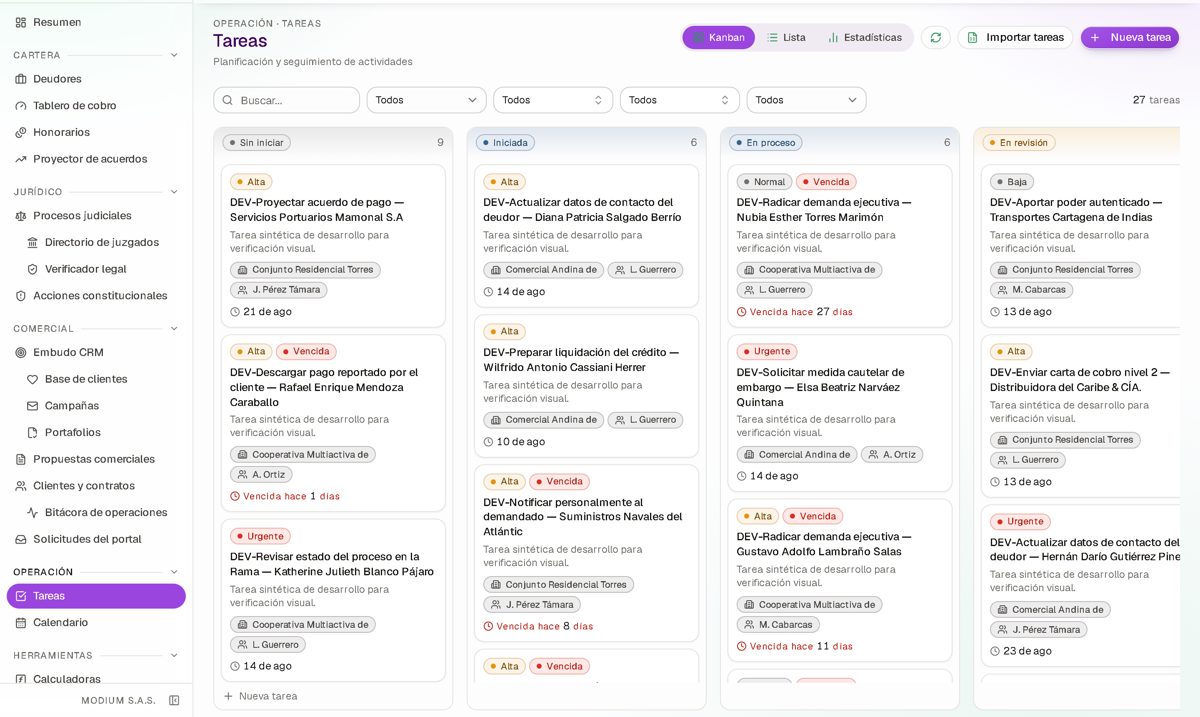The height and width of the screenshot is (717, 1200).
Task: Open the first Todos filter dropdown
Action: tap(426, 100)
